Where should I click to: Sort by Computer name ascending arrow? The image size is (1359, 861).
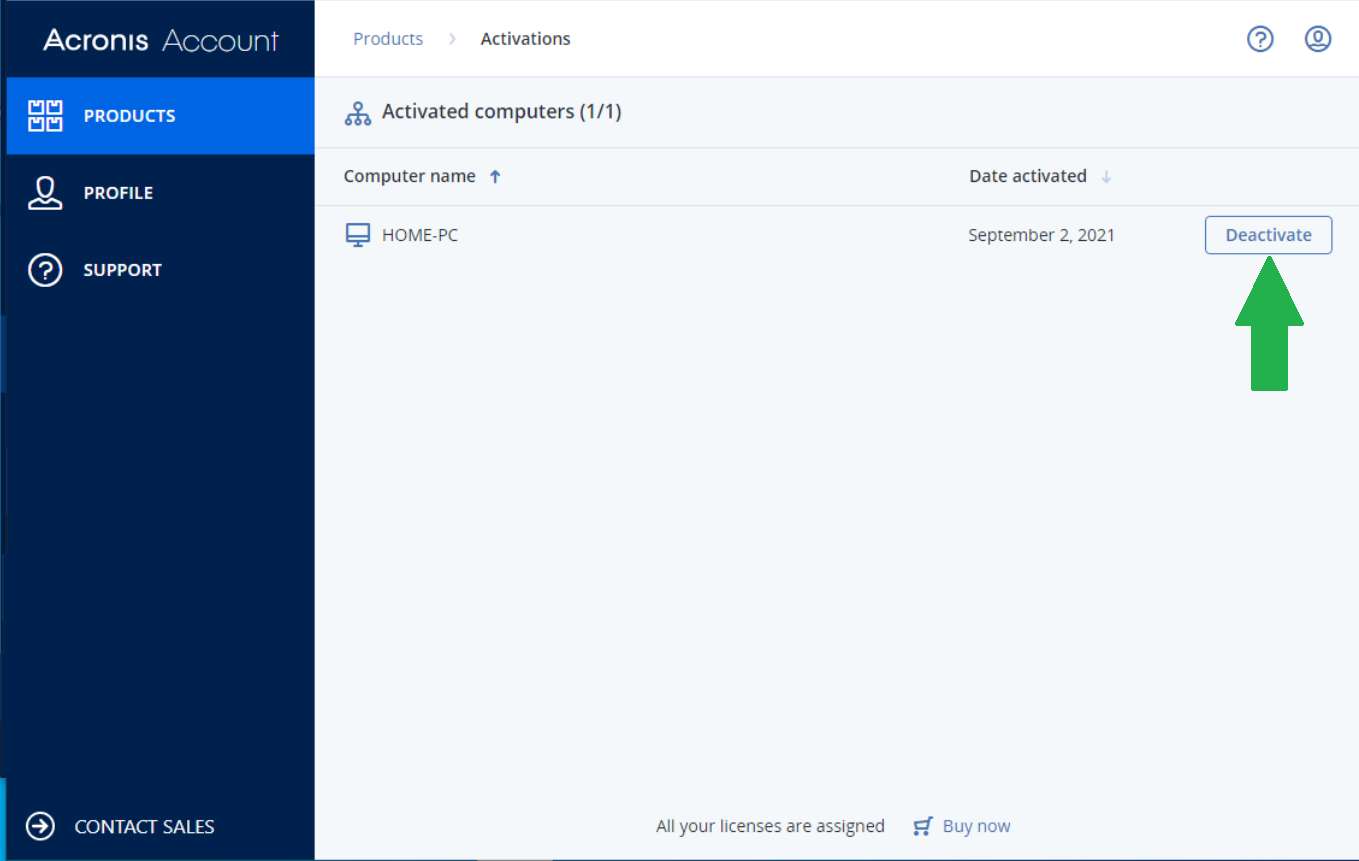click(495, 177)
